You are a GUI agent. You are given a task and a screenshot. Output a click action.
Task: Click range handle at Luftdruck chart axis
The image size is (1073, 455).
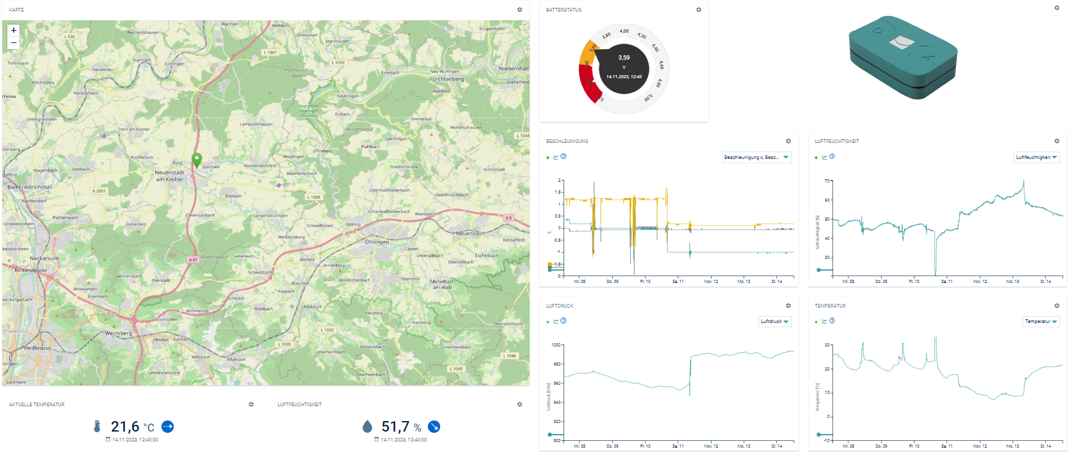click(x=549, y=434)
